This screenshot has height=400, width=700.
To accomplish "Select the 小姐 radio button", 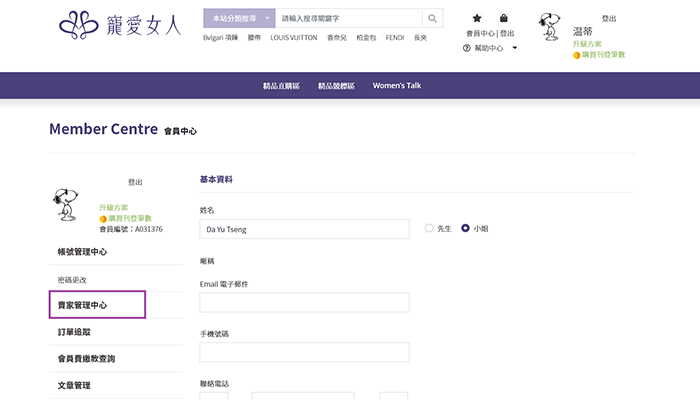I will click(465, 228).
